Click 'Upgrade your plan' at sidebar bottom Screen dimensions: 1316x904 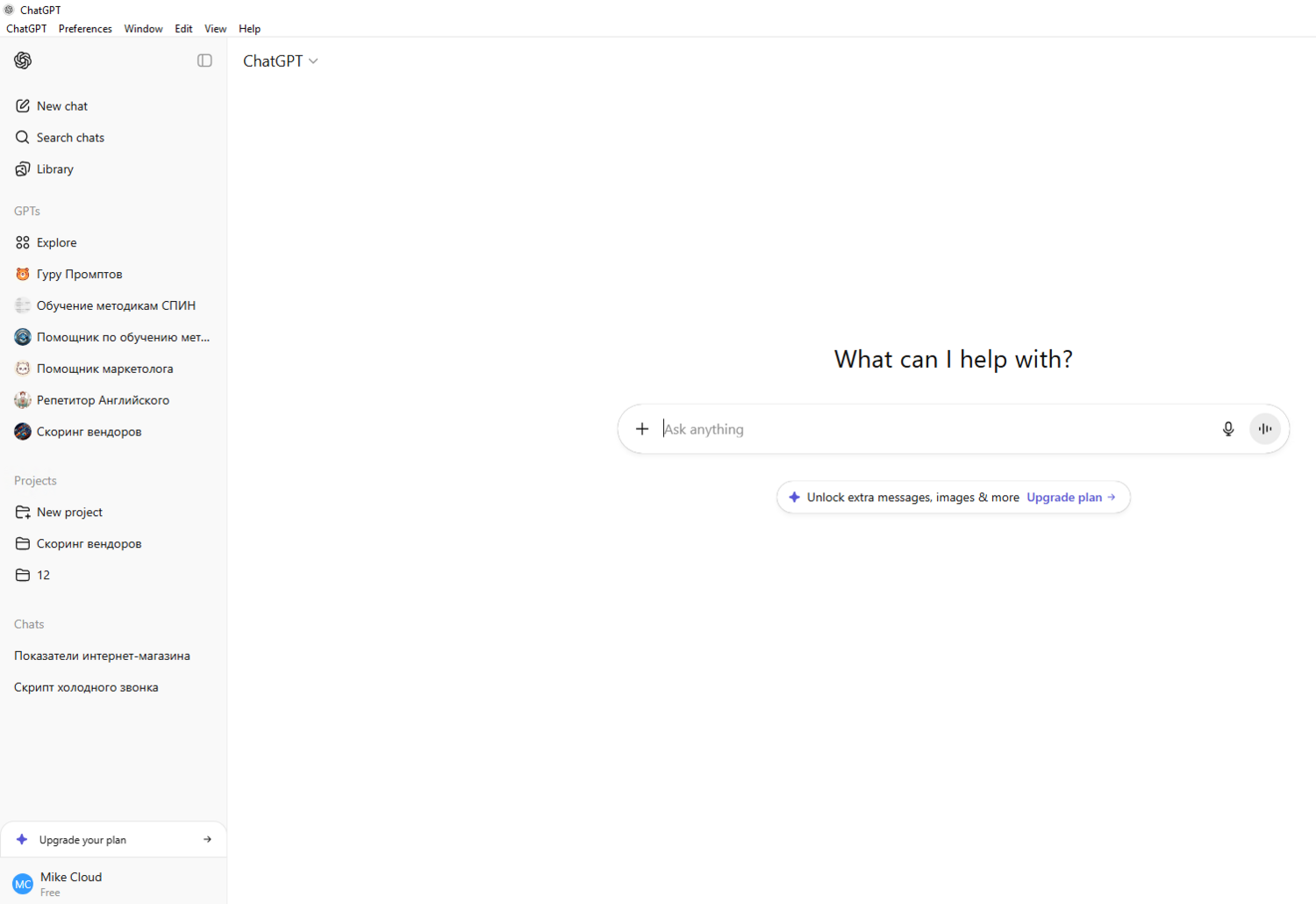(x=82, y=839)
